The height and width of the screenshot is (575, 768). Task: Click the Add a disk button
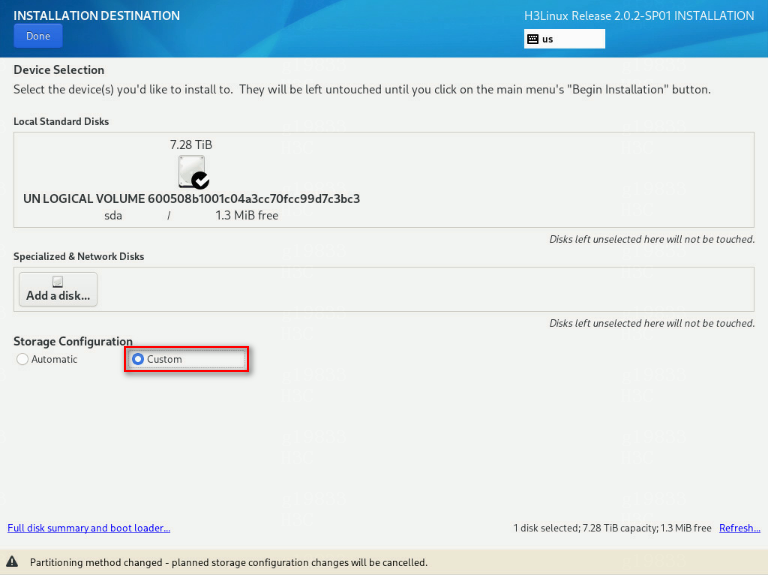pyautogui.click(x=58, y=289)
